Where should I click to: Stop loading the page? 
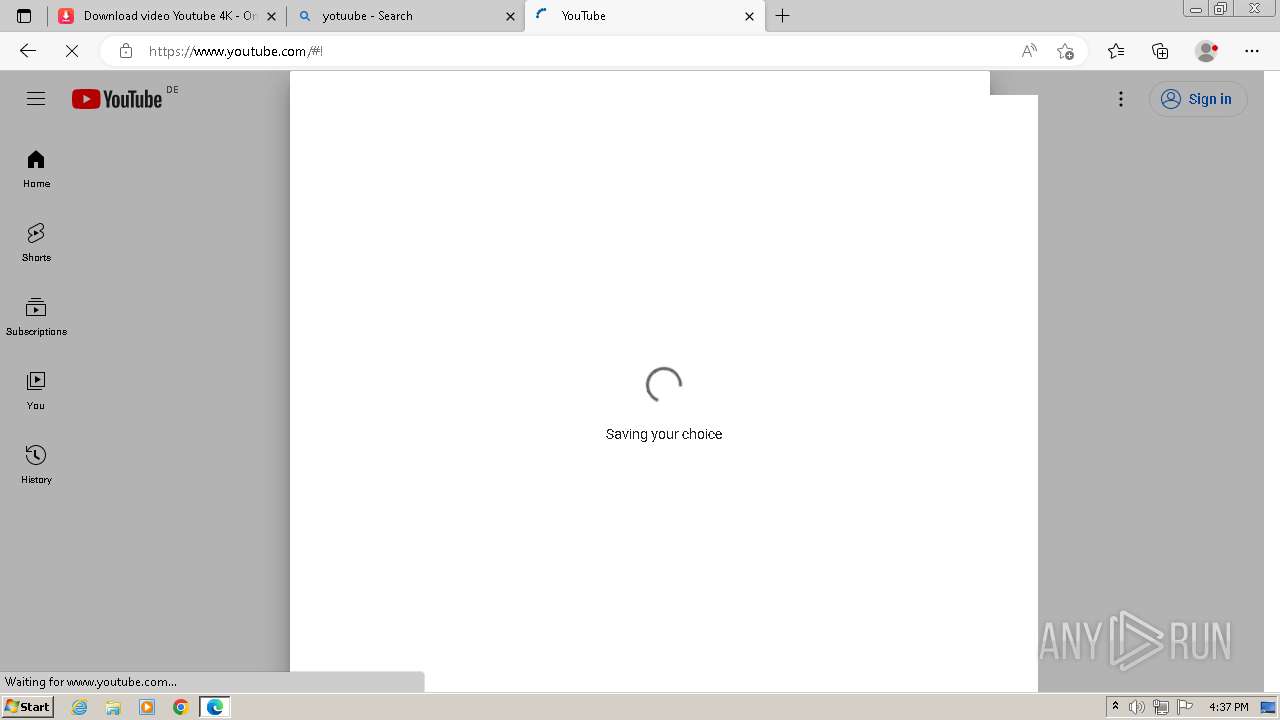coord(72,51)
